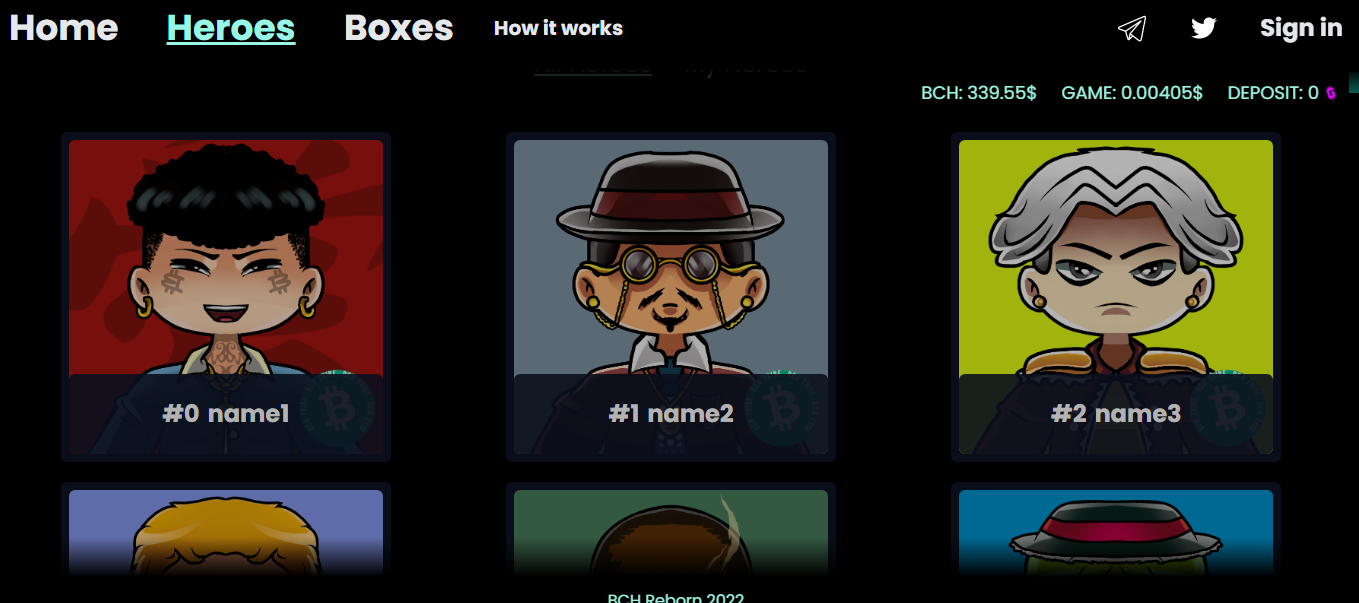This screenshot has width=1359, height=603.
Task: Click the DEPOSIT: 0 balance text
Action: 1273,93
